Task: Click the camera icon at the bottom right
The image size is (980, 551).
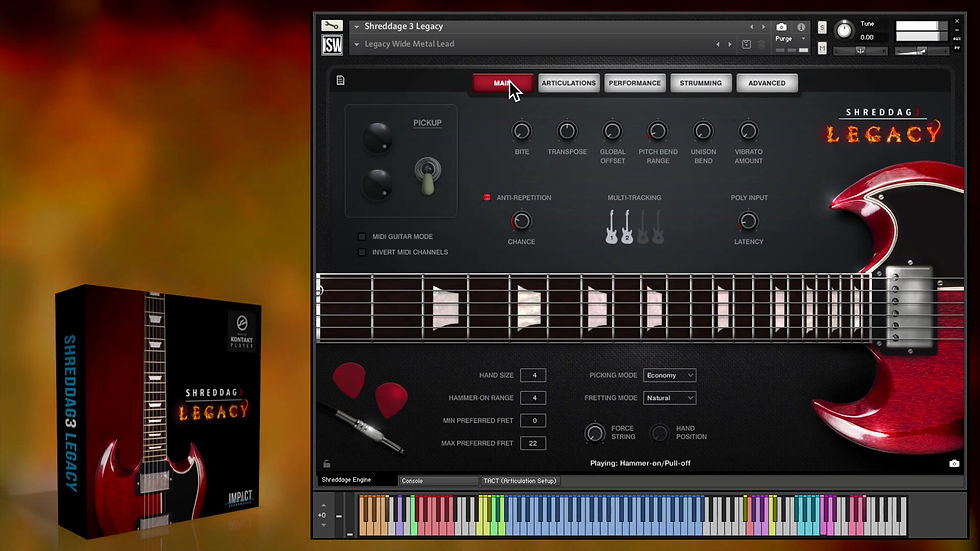Action: tap(954, 464)
